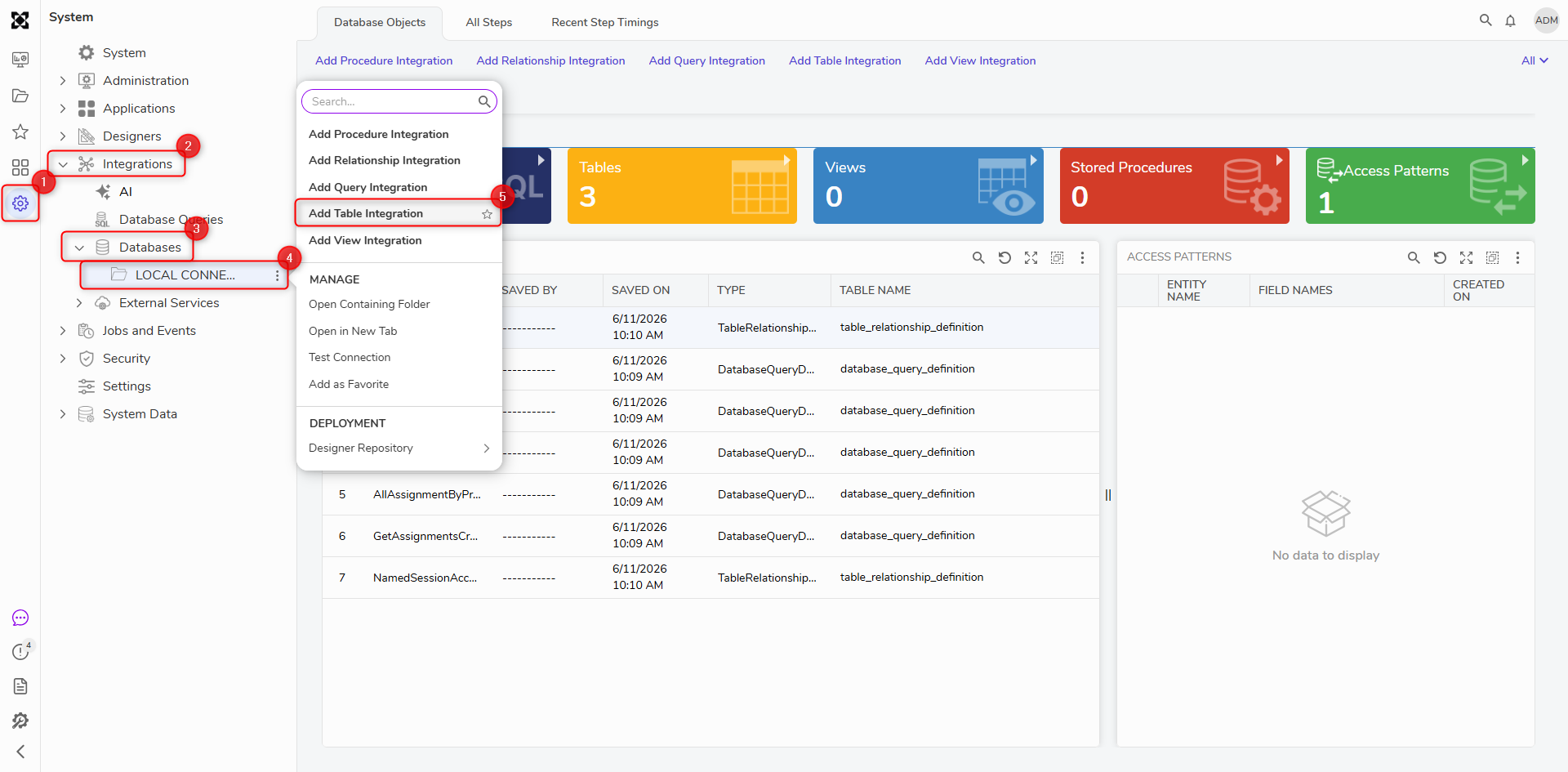Open the All filter dropdown
The width and height of the screenshot is (1568, 772).
pyautogui.click(x=1535, y=60)
